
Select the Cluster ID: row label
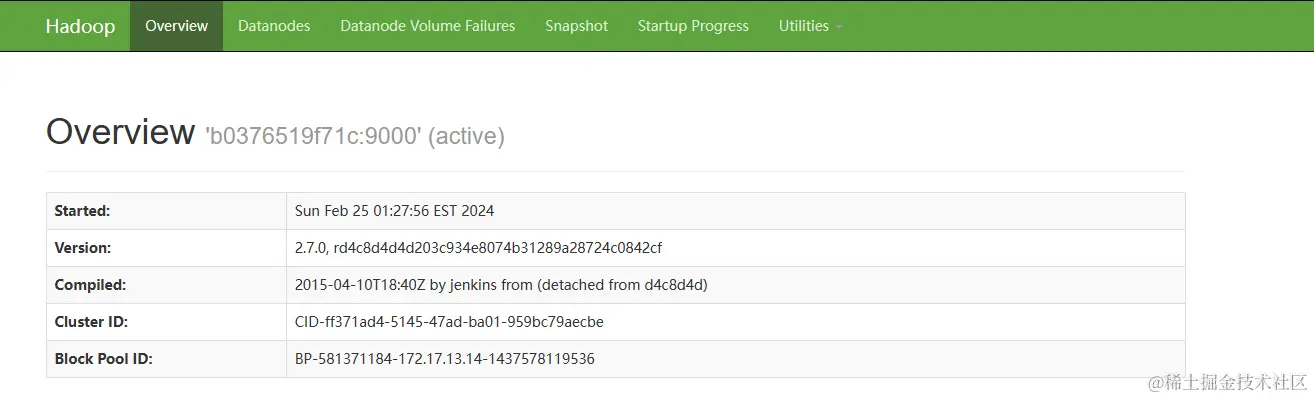point(91,322)
